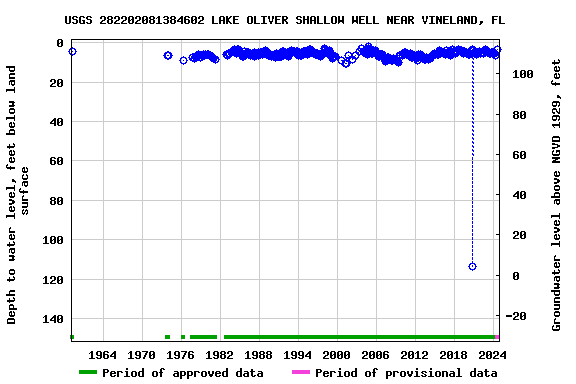Click the isolated data point near 1974
This screenshot has width=576, height=384.
coord(168,55)
